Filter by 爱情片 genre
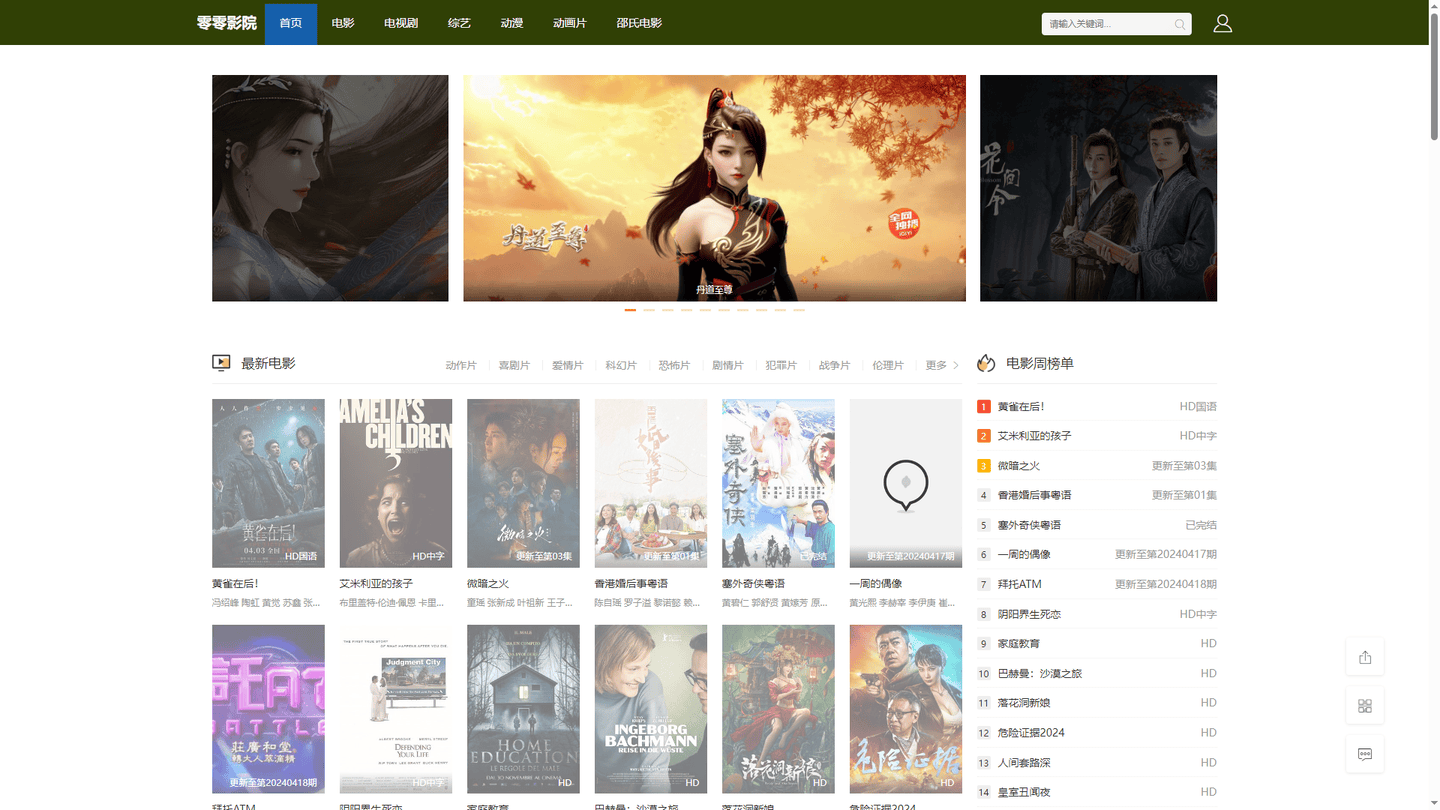Viewport: 1440px width, 810px height. pyautogui.click(x=567, y=365)
